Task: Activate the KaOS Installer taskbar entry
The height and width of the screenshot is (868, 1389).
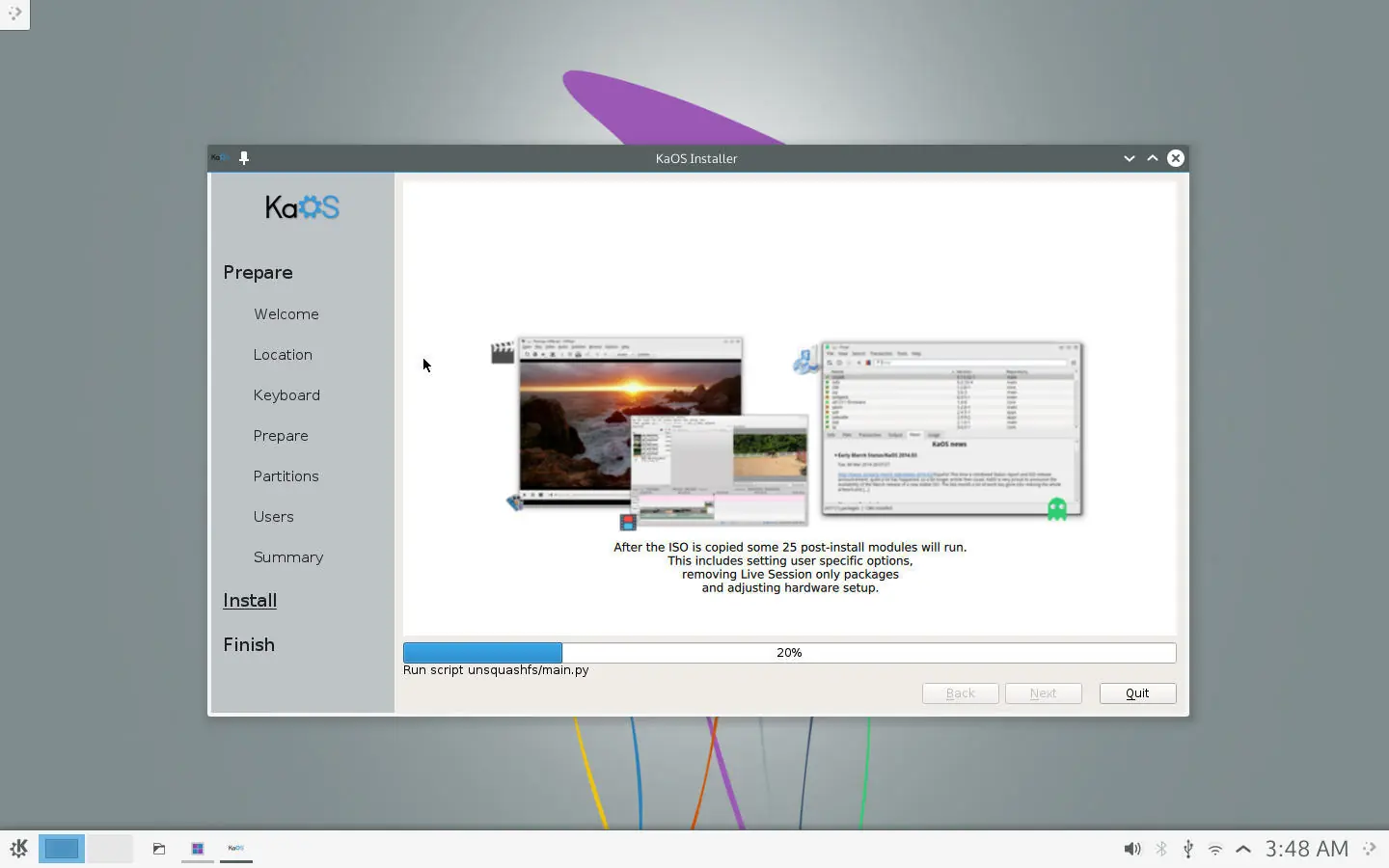Action: [x=236, y=849]
